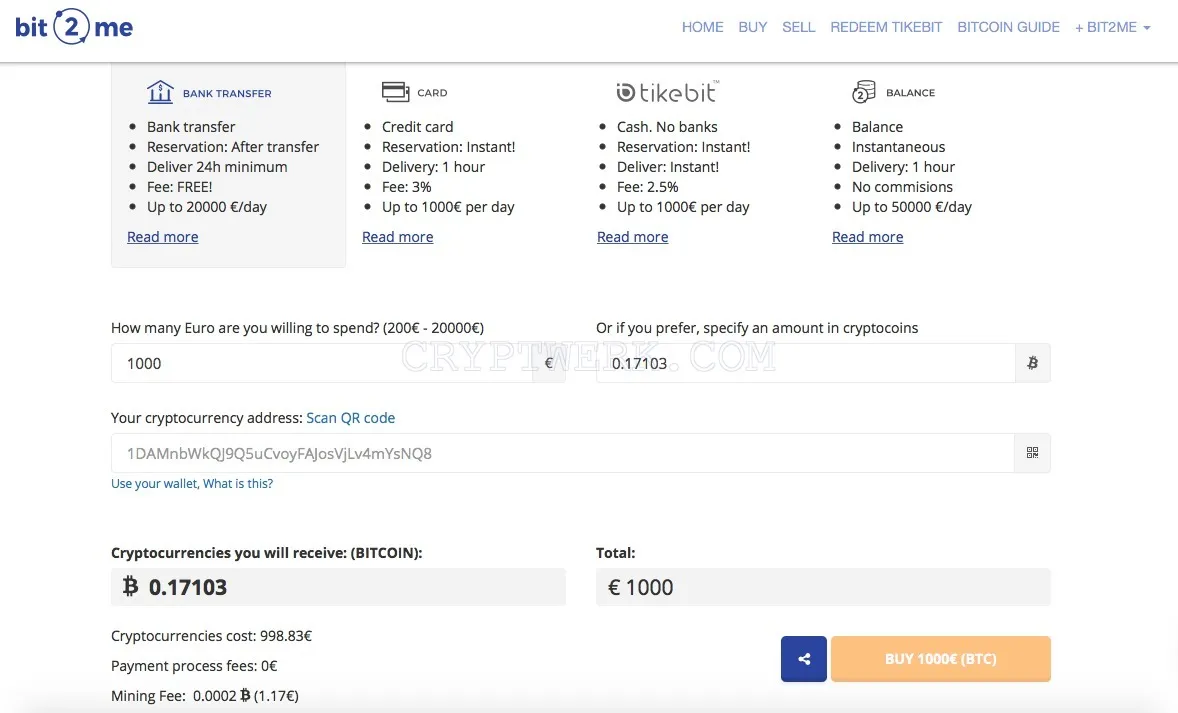Open Read more under Credit card
This screenshot has height=713, width=1178.
pos(397,237)
